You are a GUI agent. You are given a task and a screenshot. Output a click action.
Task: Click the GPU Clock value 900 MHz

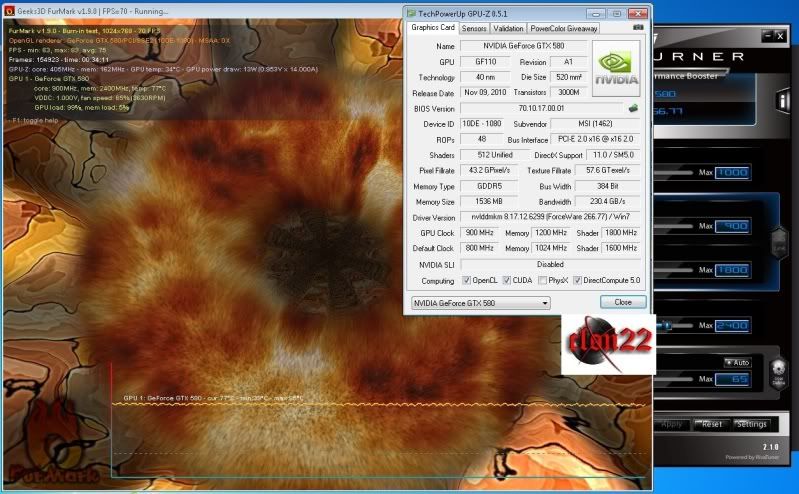[x=479, y=232]
